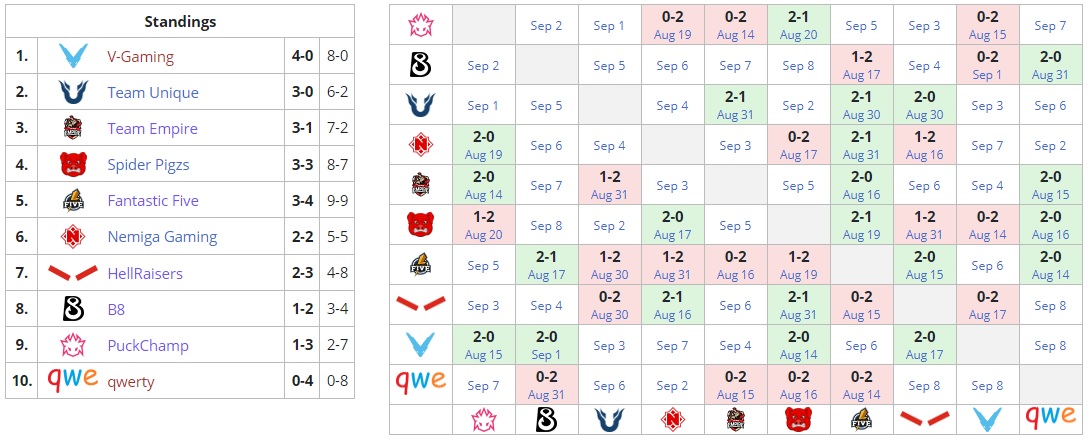Open Nemiga Gaming team link

pos(162,237)
